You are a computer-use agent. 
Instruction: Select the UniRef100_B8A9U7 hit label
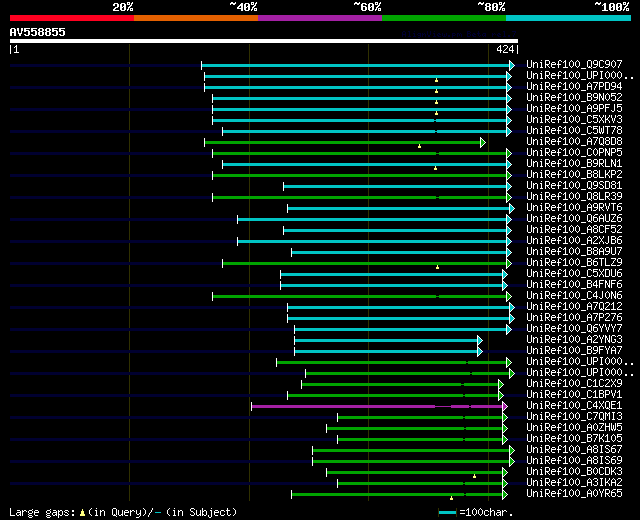574,251
